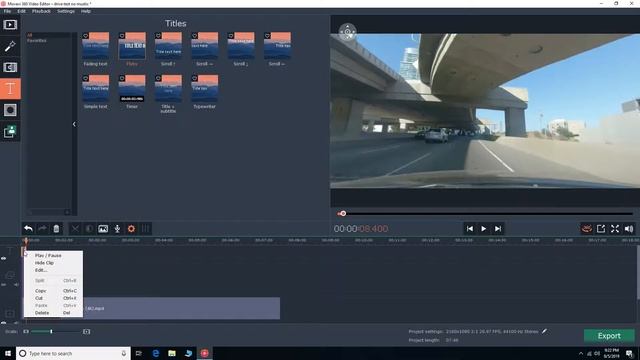Open the image crop toolbar icon

(x=103, y=229)
